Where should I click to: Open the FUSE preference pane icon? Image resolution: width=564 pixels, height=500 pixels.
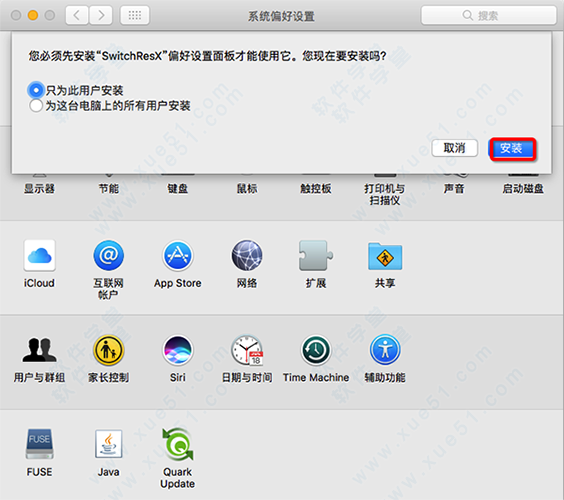[40, 444]
